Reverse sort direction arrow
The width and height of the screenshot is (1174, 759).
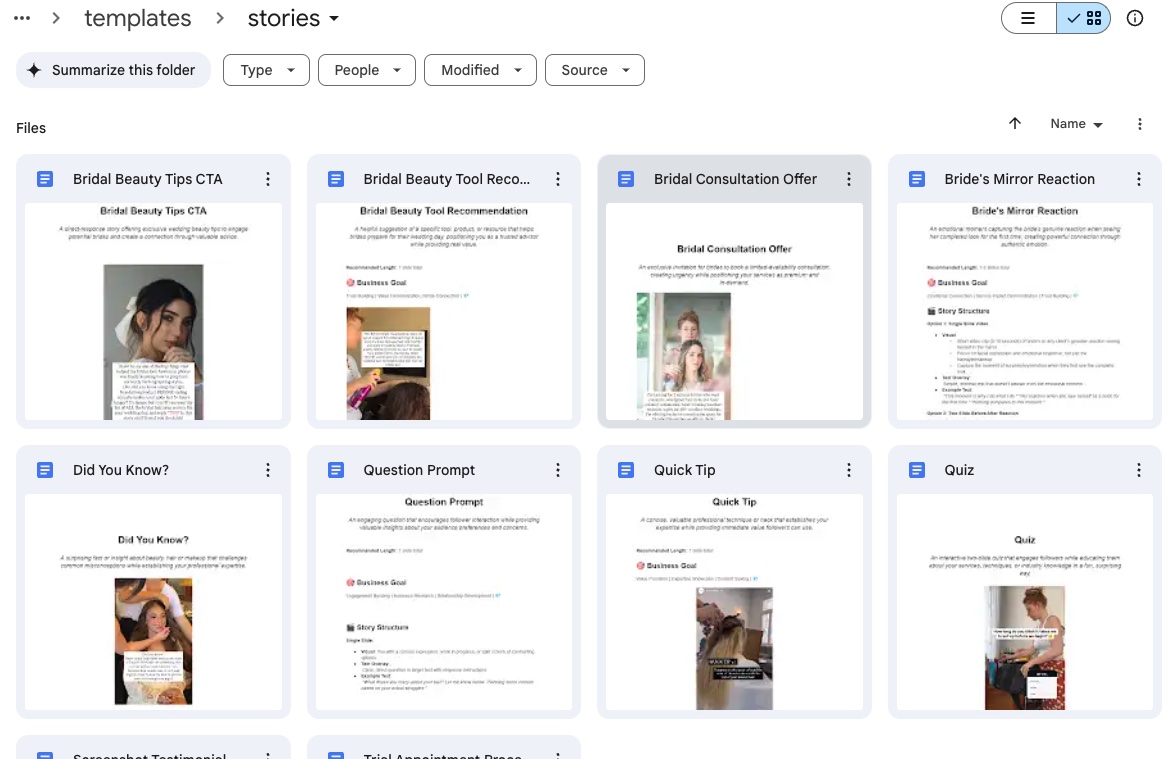[1015, 124]
